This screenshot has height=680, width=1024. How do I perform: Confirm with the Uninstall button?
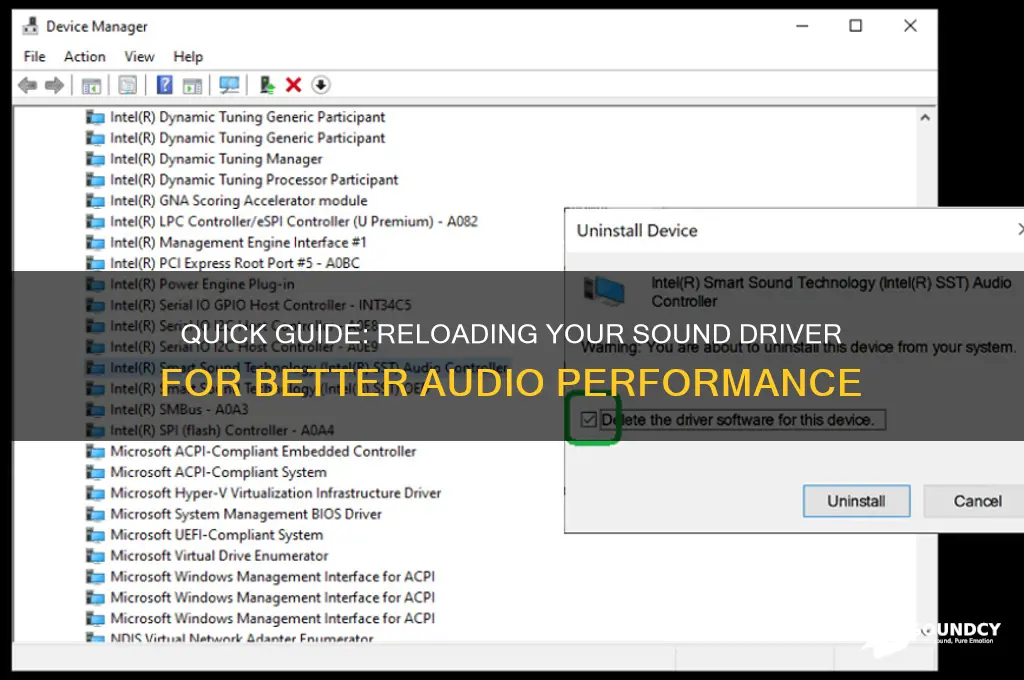pos(856,501)
